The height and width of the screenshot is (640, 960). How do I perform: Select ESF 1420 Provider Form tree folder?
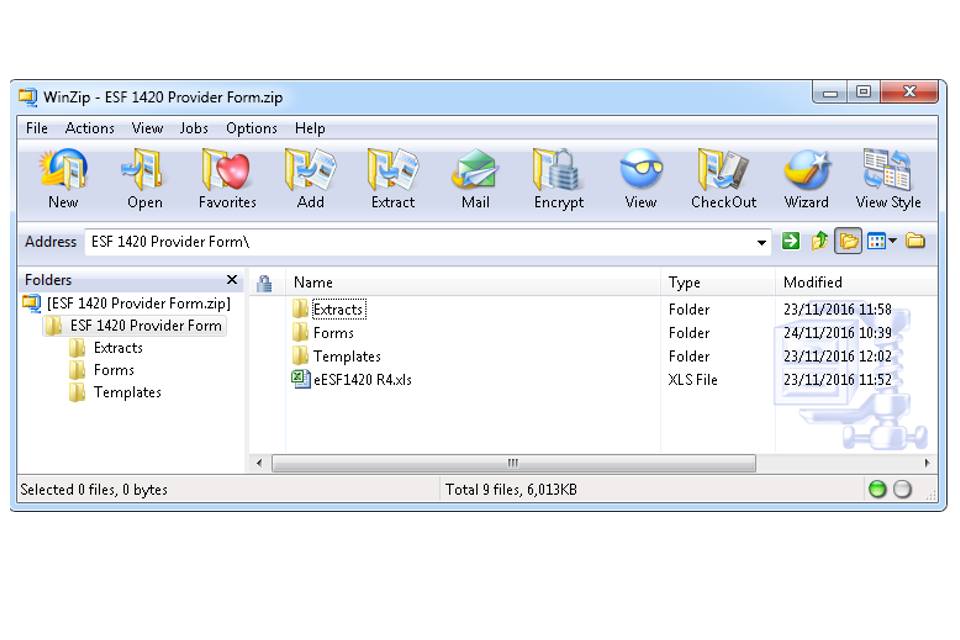[x=145, y=325]
